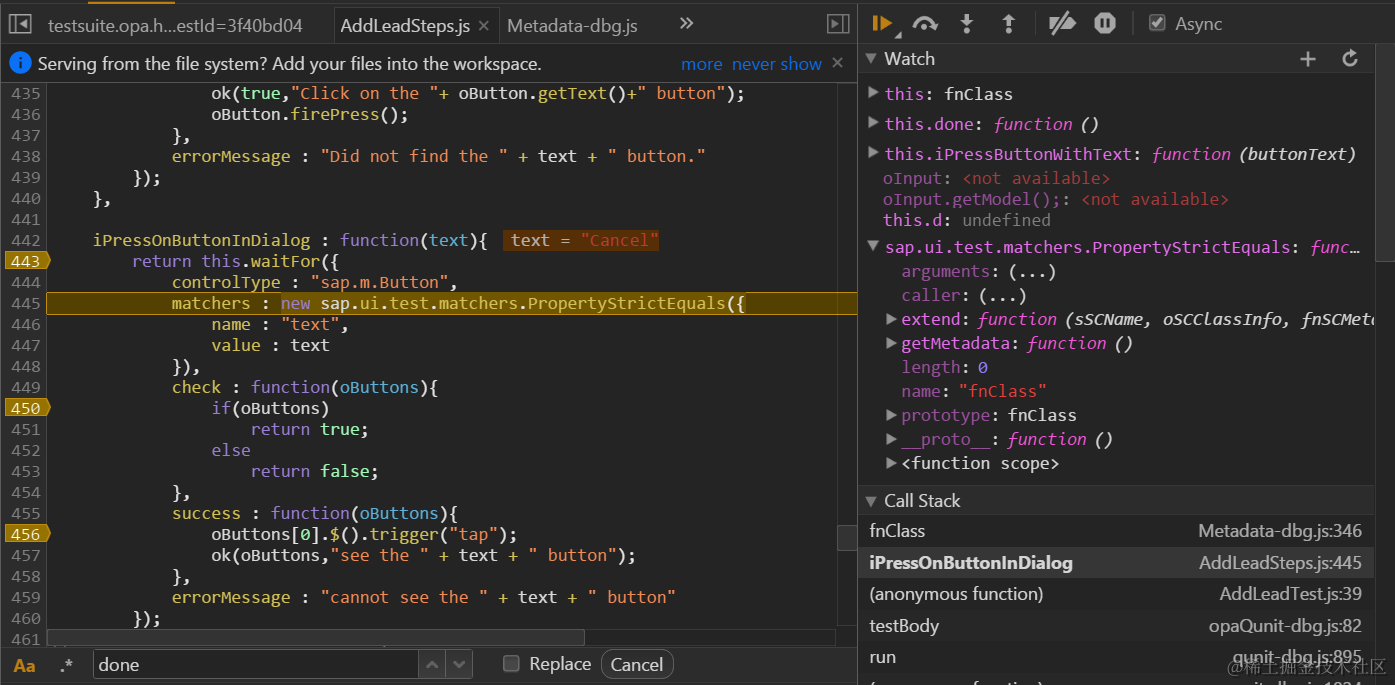Step over next function call
1395x685 pixels.
pyautogui.click(x=925, y=23)
